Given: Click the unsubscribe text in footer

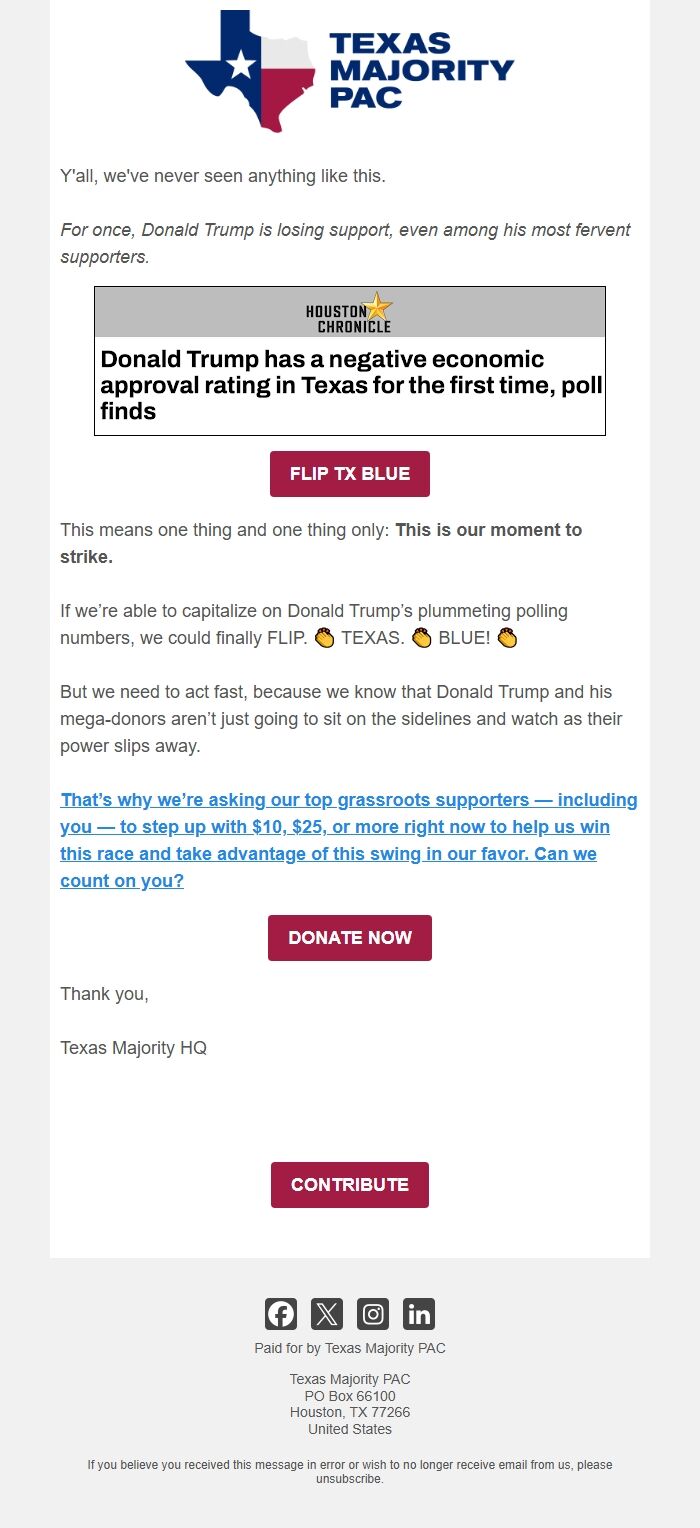Looking at the screenshot, I should [350, 1478].
